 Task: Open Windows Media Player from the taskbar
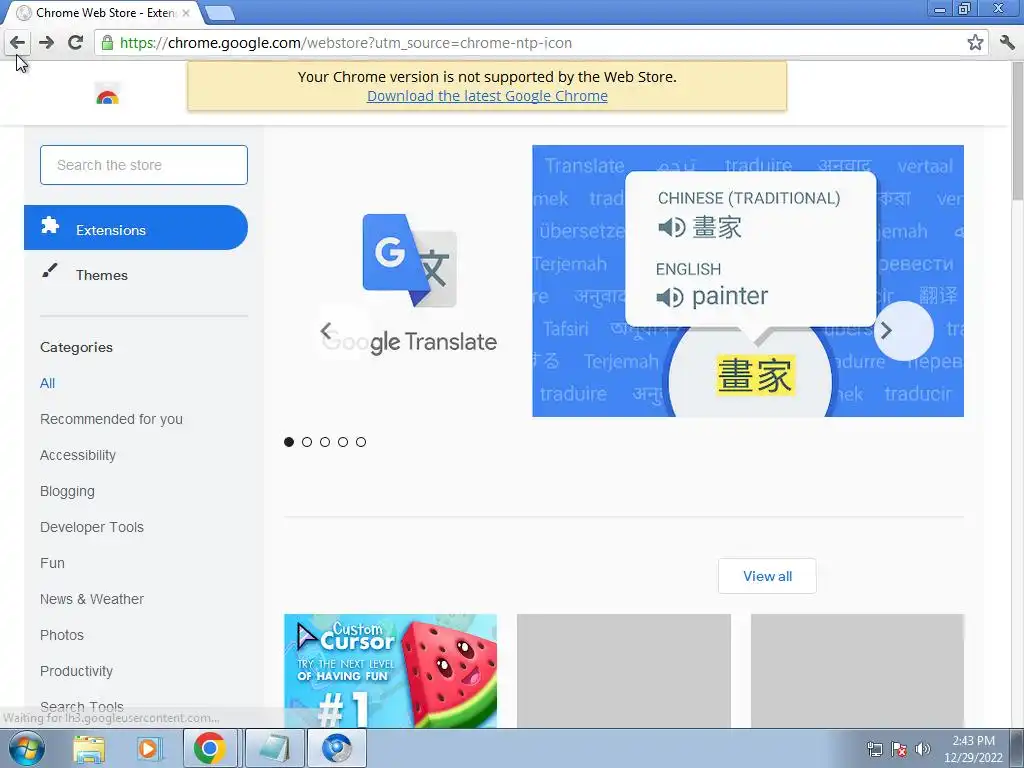pyautogui.click(x=149, y=749)
